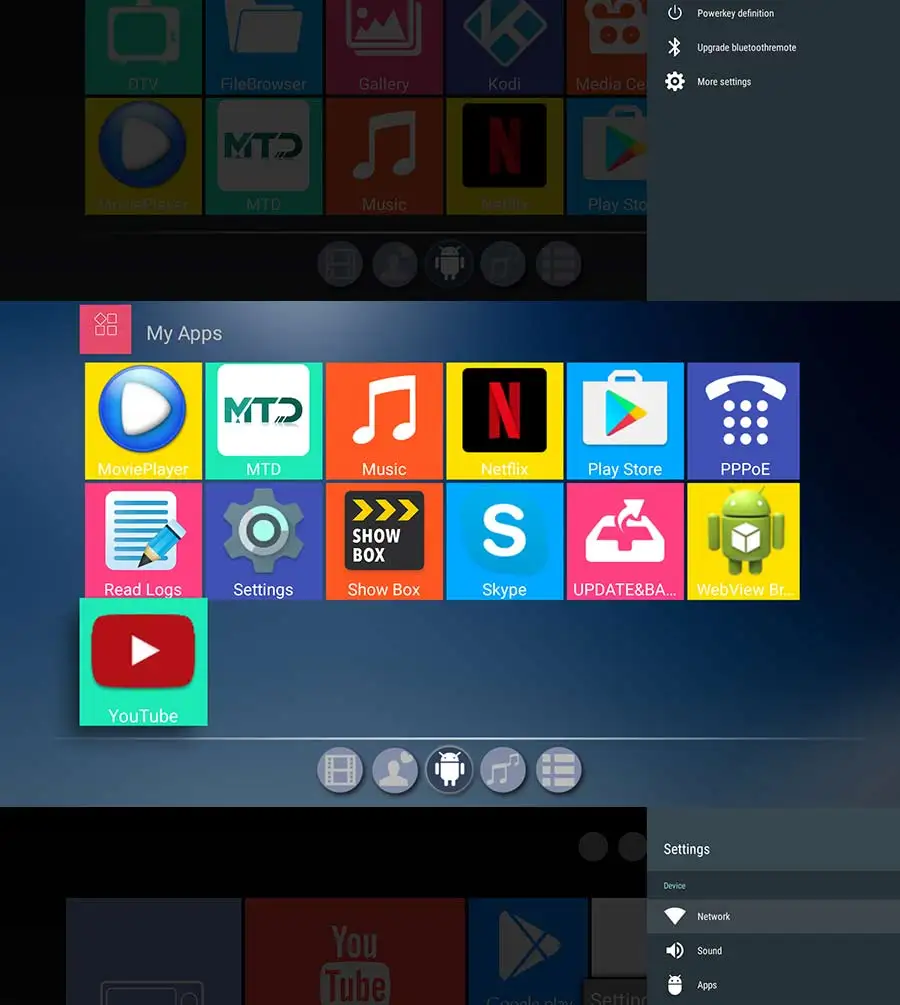Click the Settings panel title
The width and height of the screenshot is (900, 1005).
click(687, 849)
